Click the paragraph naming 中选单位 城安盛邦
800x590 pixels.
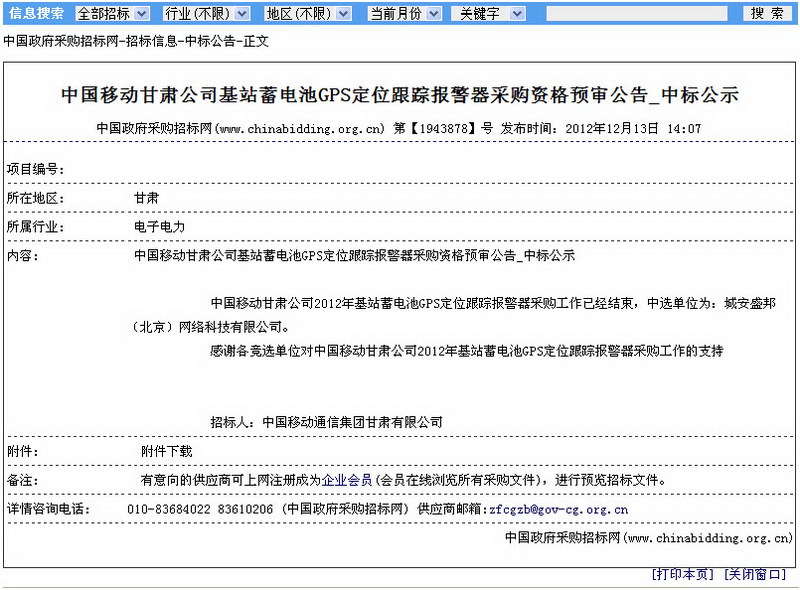(x=454, y=315)
